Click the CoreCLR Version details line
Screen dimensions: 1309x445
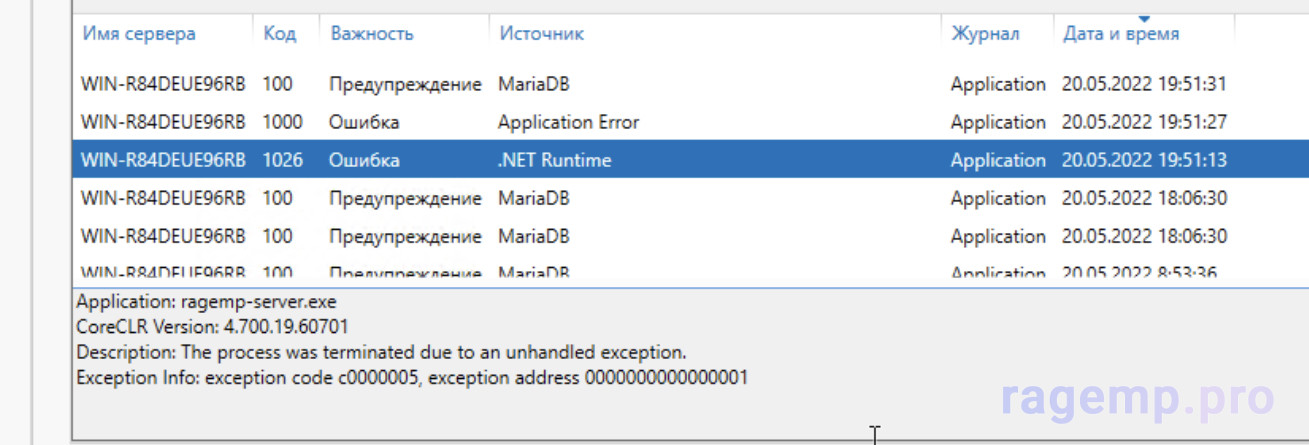point(212,327)
